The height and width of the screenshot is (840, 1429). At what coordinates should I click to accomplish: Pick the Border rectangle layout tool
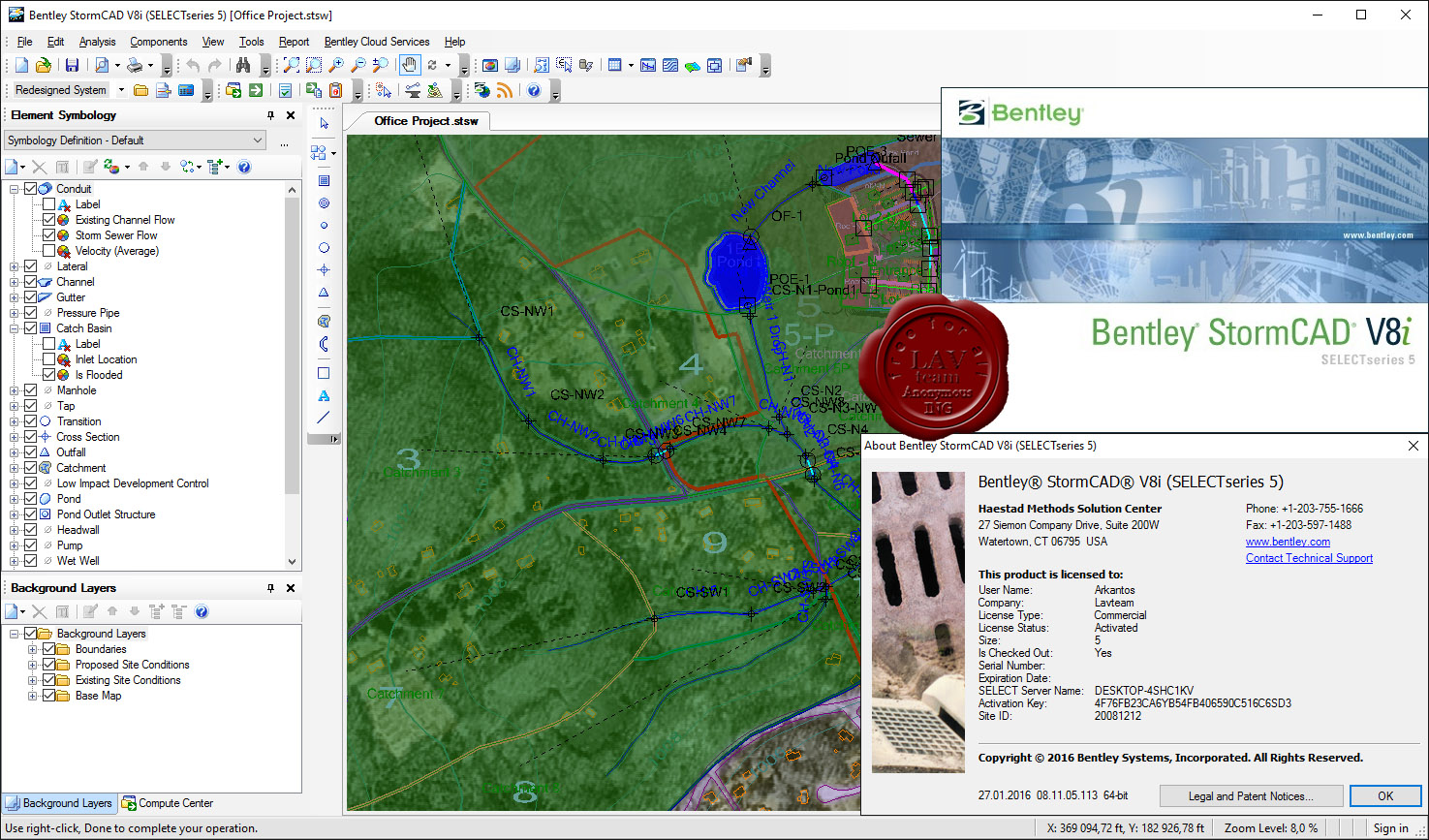(324, 373)
